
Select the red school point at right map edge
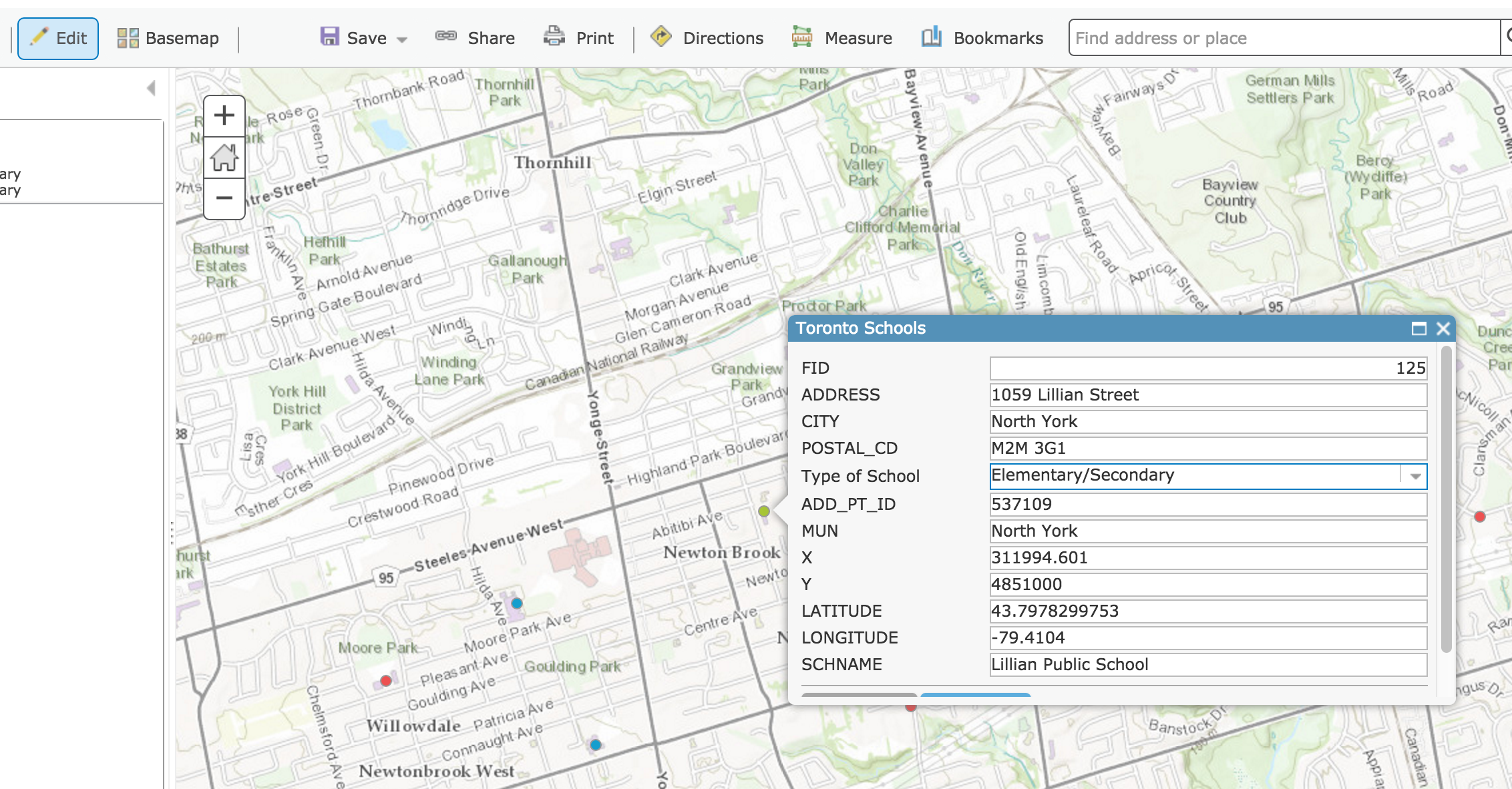click(1480, 517)
